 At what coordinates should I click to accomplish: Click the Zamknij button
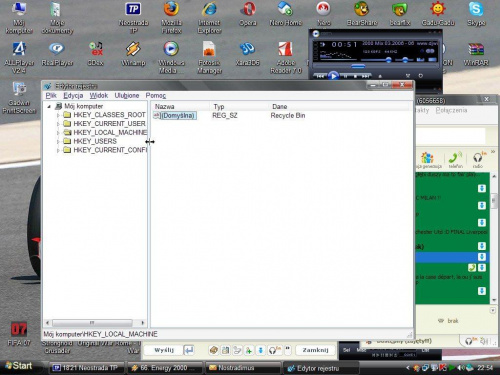point(315,350)
